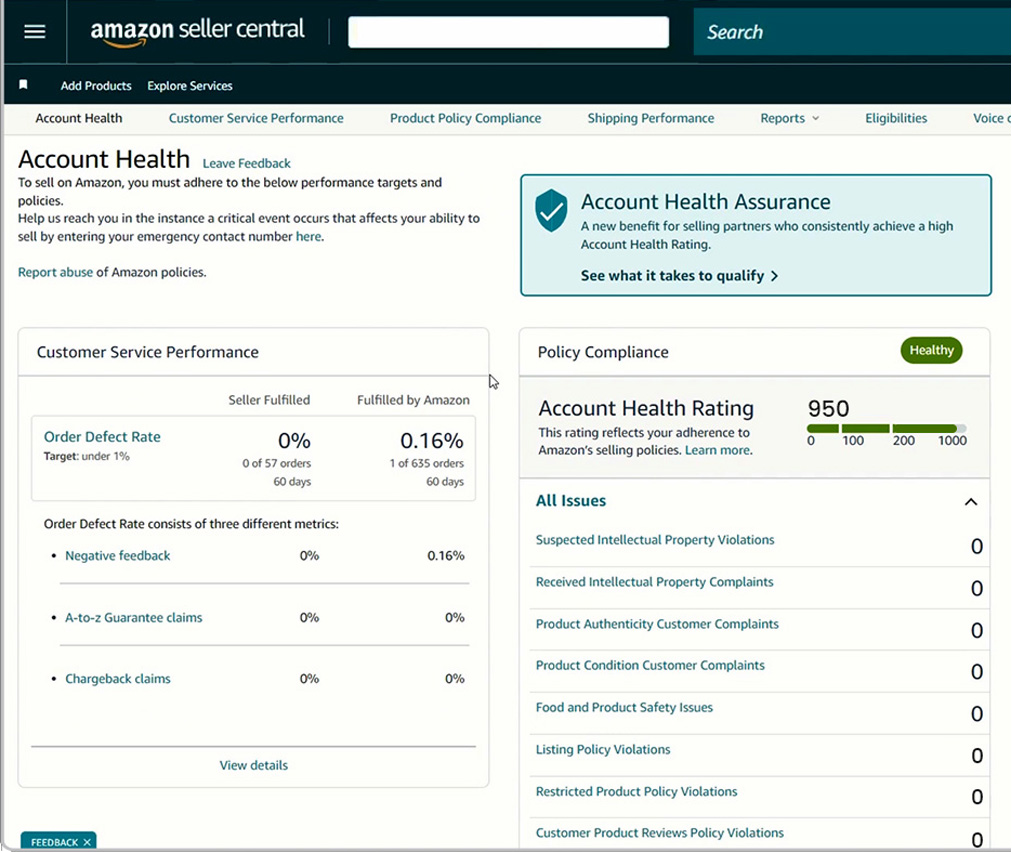
Task: Collapse the All Issues section
Action: click(970, 502)
